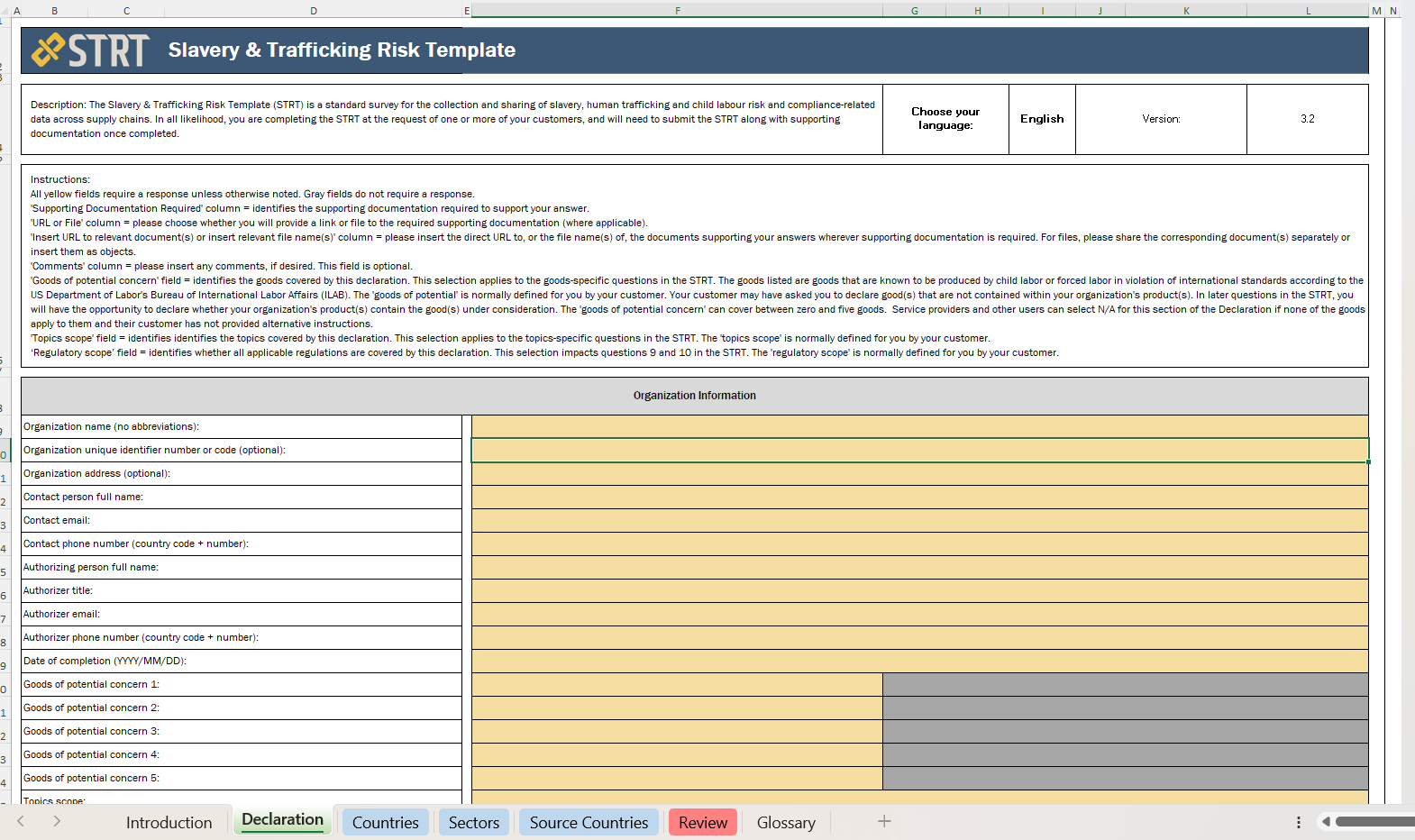Click the 'Choose your language:' label
1415x840 pixels.
tap(945, 119)
